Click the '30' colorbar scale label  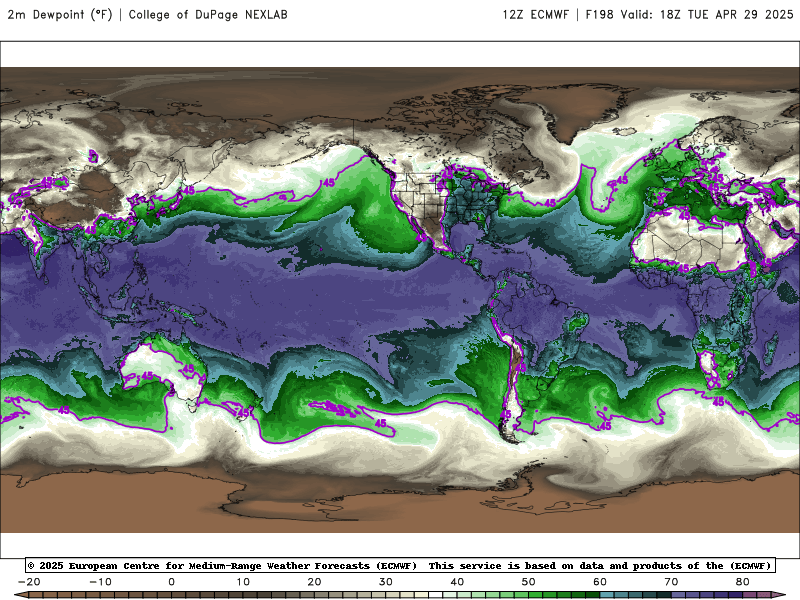pyautogui.click(x=386, y=582)
